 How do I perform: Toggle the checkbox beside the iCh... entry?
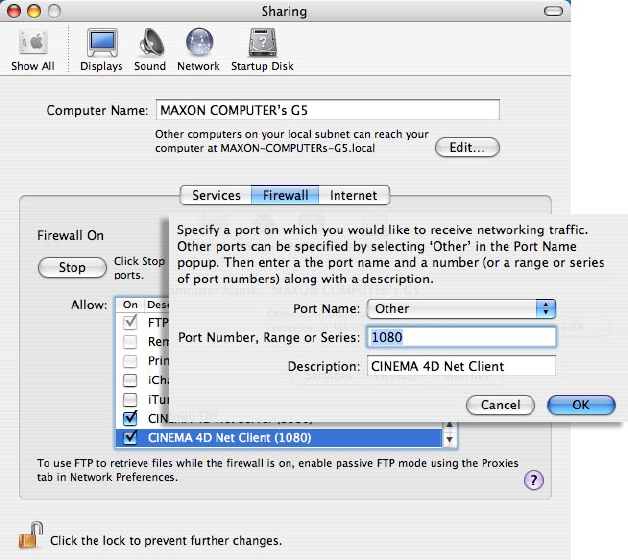pyautogui.click(x=130, y=380)
